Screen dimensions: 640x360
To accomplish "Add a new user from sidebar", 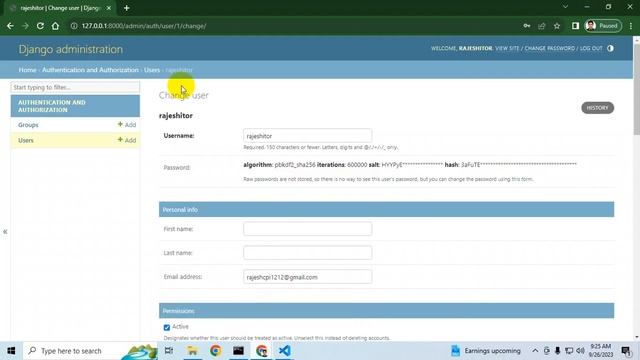I will [x=127, y=140].
